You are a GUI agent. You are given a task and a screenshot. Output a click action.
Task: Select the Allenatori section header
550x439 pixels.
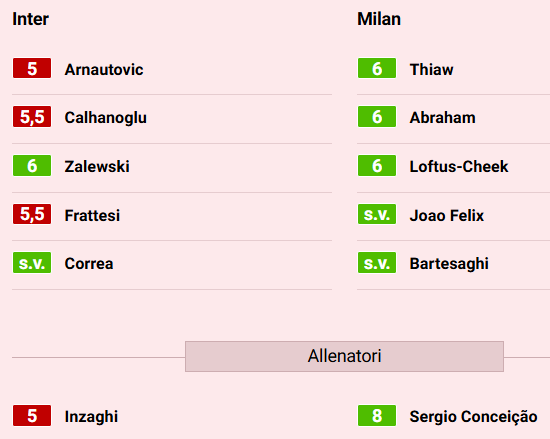click(344, 356)
